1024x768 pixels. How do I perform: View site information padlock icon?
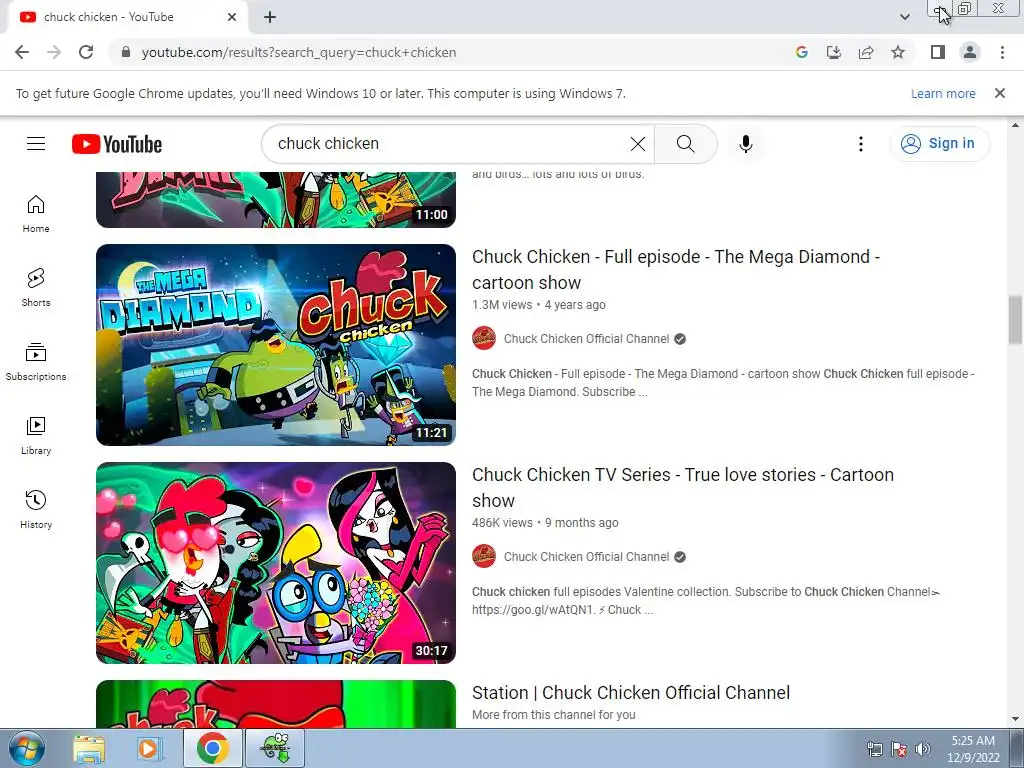126,52
